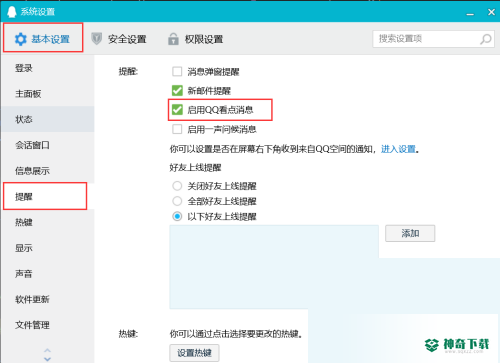The height and width of the screenshot is (363, 500).
Task: Close the 系统设置 window
Action: 491,12
